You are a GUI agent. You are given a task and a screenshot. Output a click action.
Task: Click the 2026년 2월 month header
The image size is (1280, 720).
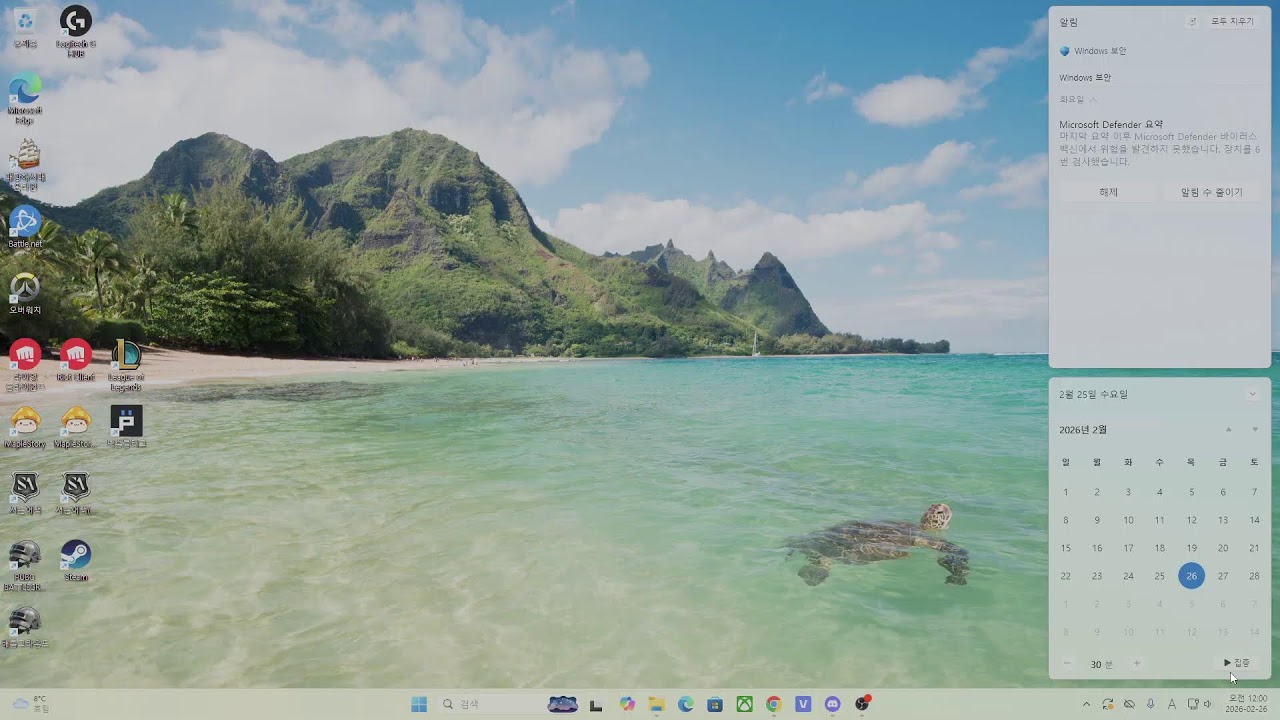tap(1083, 430)
